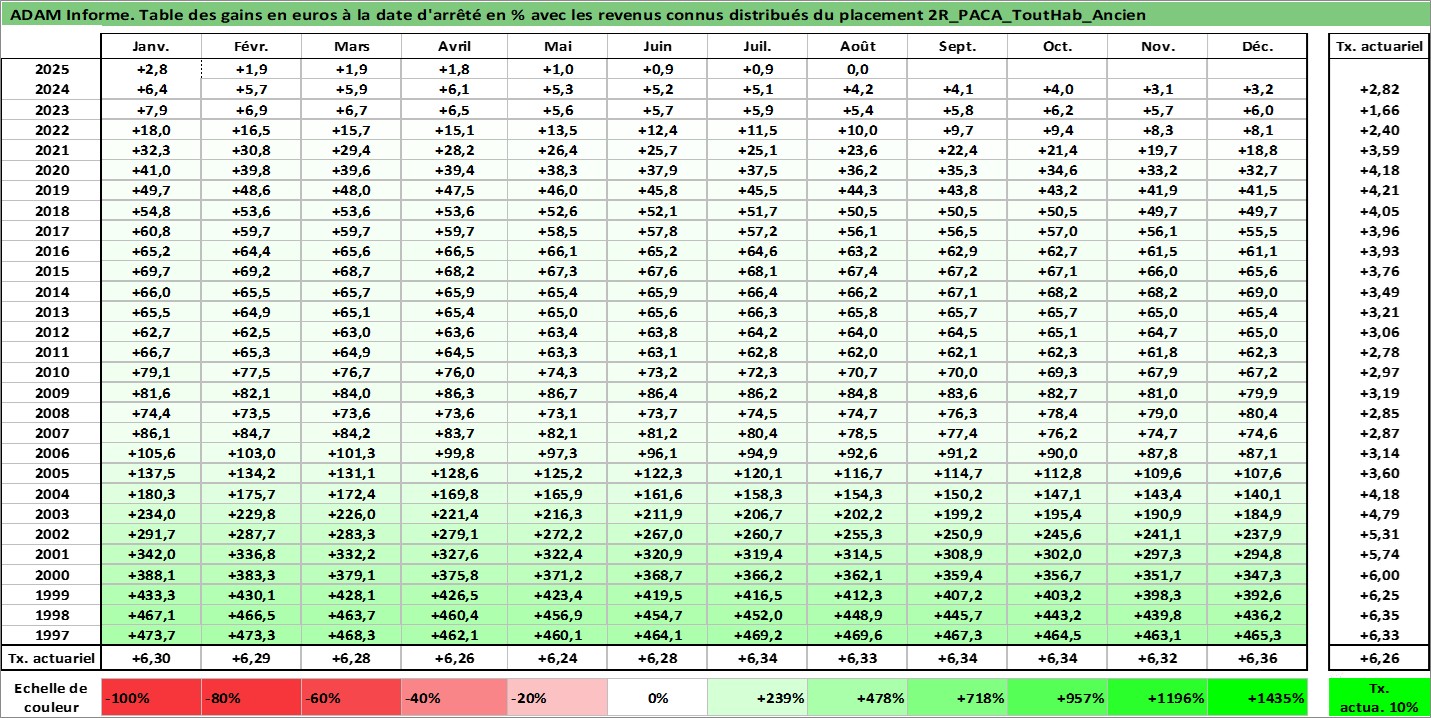The width and height of the screenshot is (1431, 718).
Task: Select the 'Sept.' column header
Action: (x=957, y=47)
